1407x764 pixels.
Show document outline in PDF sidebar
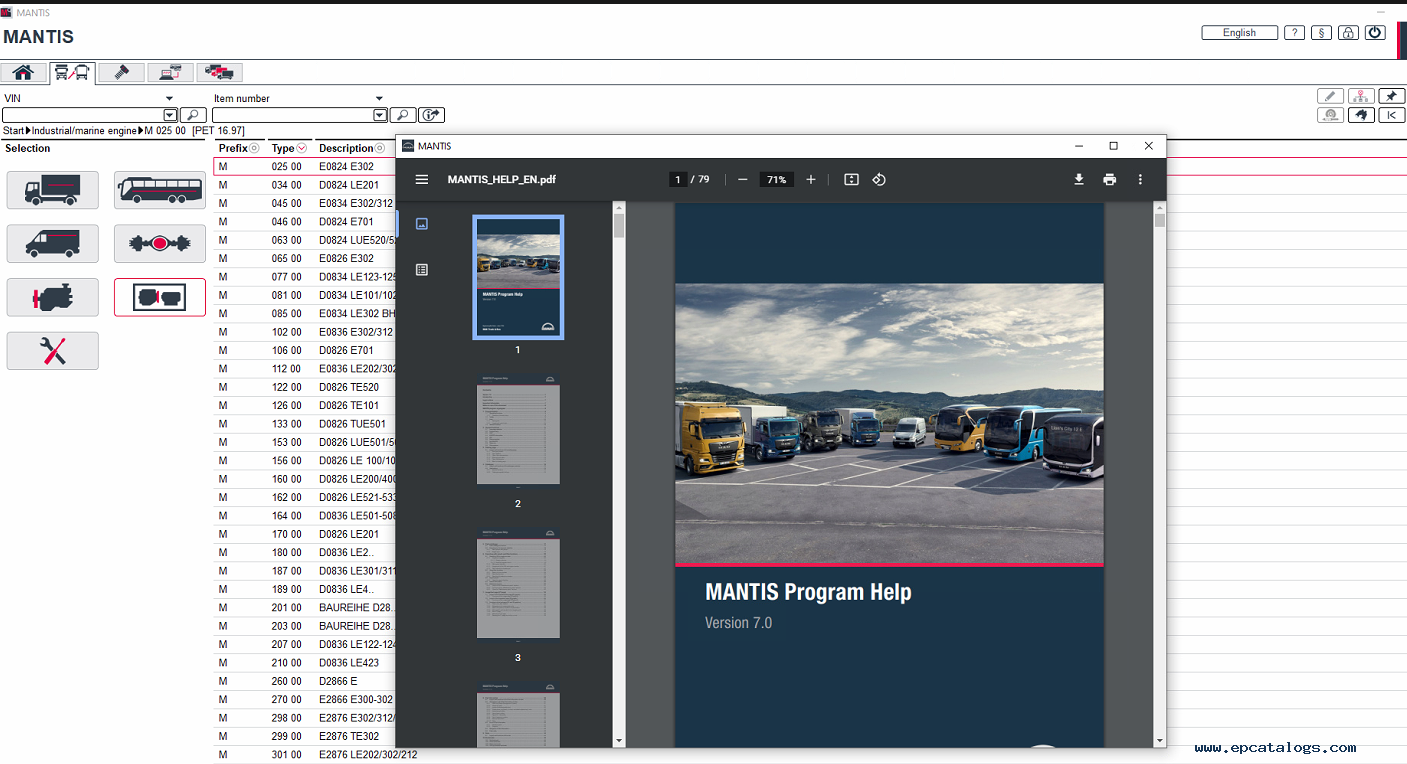coord(422,270)
